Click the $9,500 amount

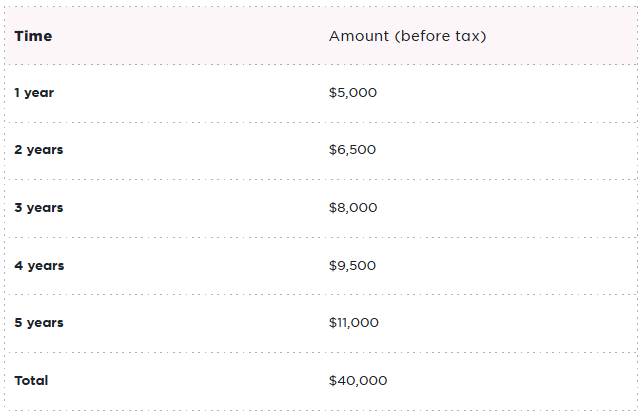(352, 266)
